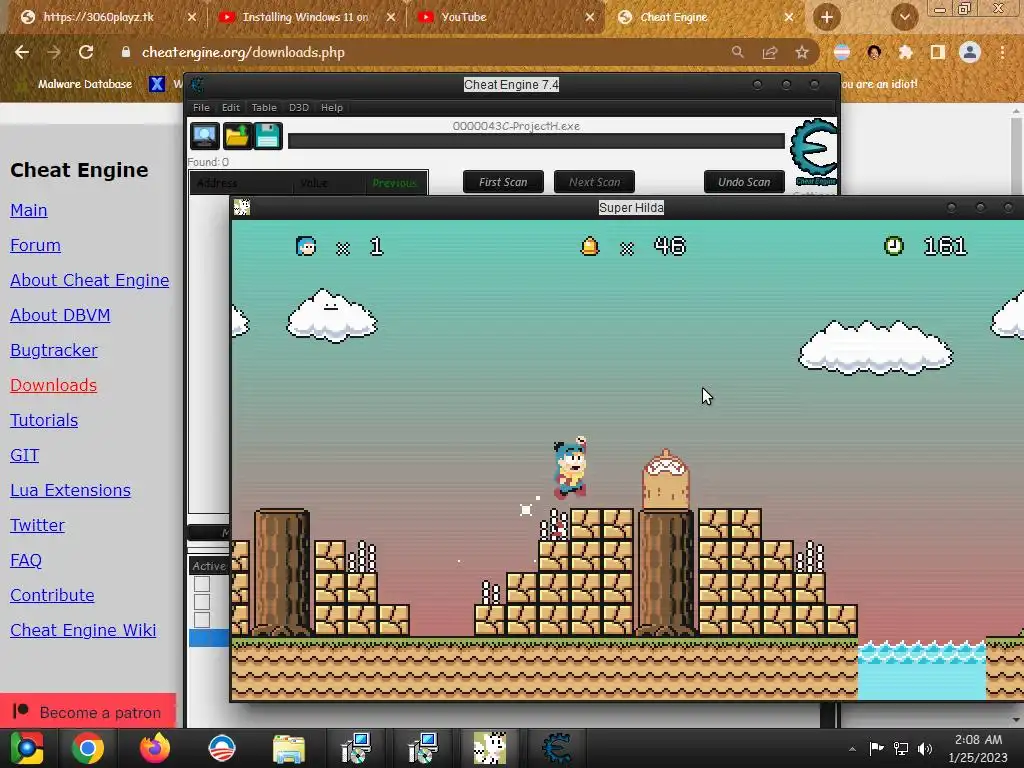Open the process list in Cheat Engine

[204, 136]
